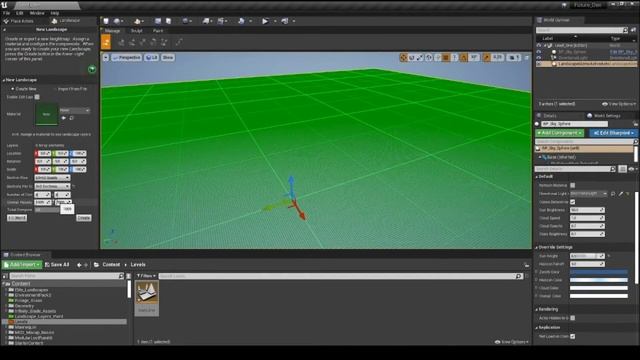640x360 pixels.
Task: Open the Section Size dropdown
Action: [x=52, y=178]
